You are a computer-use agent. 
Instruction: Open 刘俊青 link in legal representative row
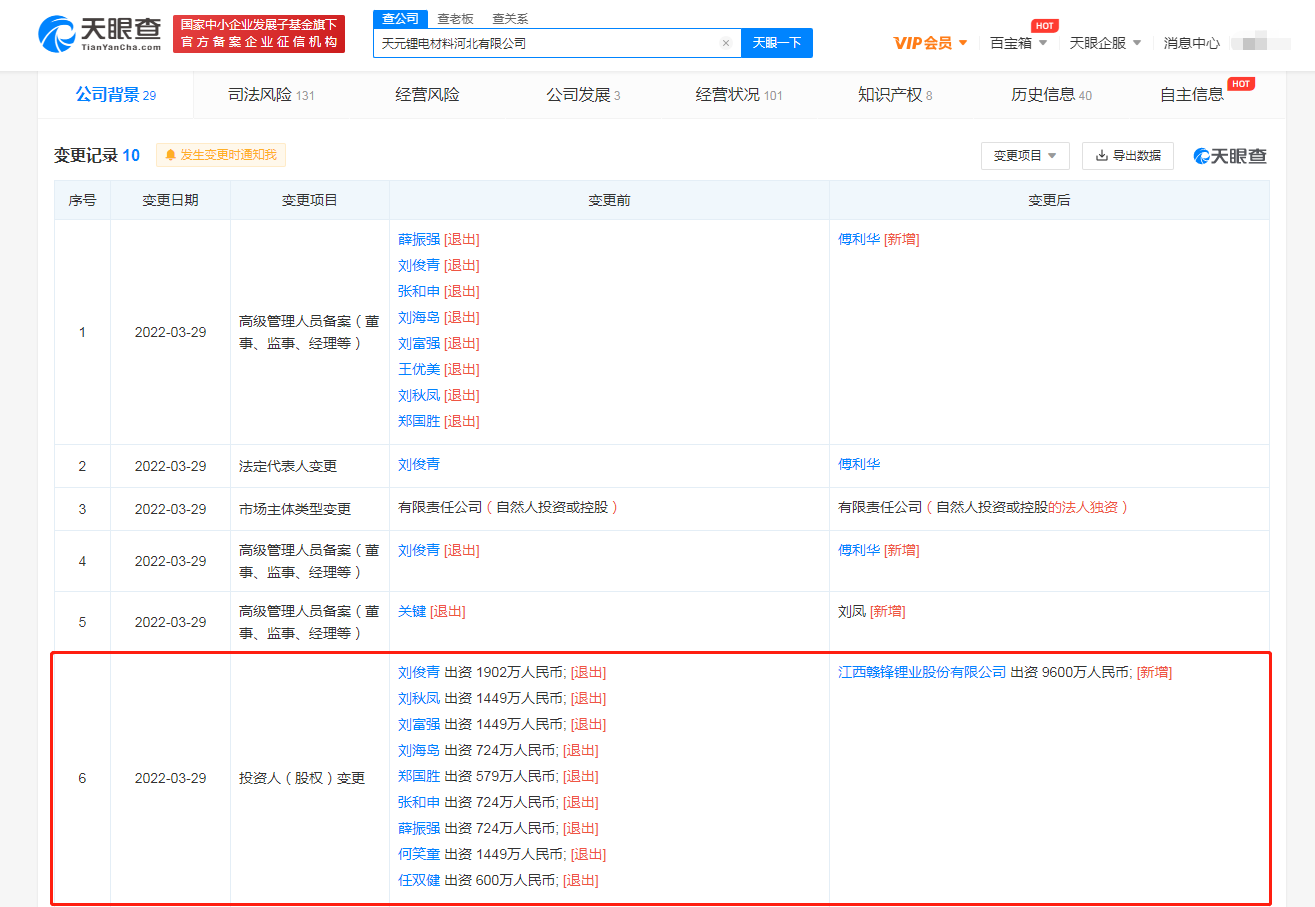pyautogui.click(x=419, y=465)
